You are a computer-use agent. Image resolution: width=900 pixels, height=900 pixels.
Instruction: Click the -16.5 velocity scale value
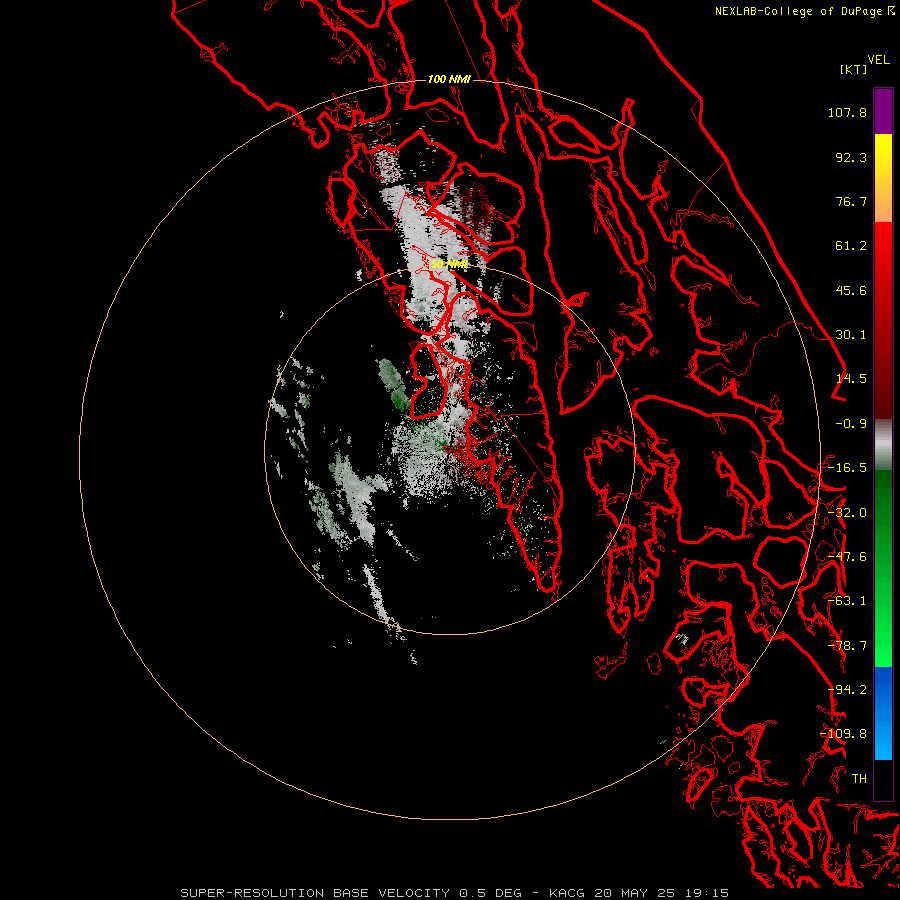[x=847, y=468]
